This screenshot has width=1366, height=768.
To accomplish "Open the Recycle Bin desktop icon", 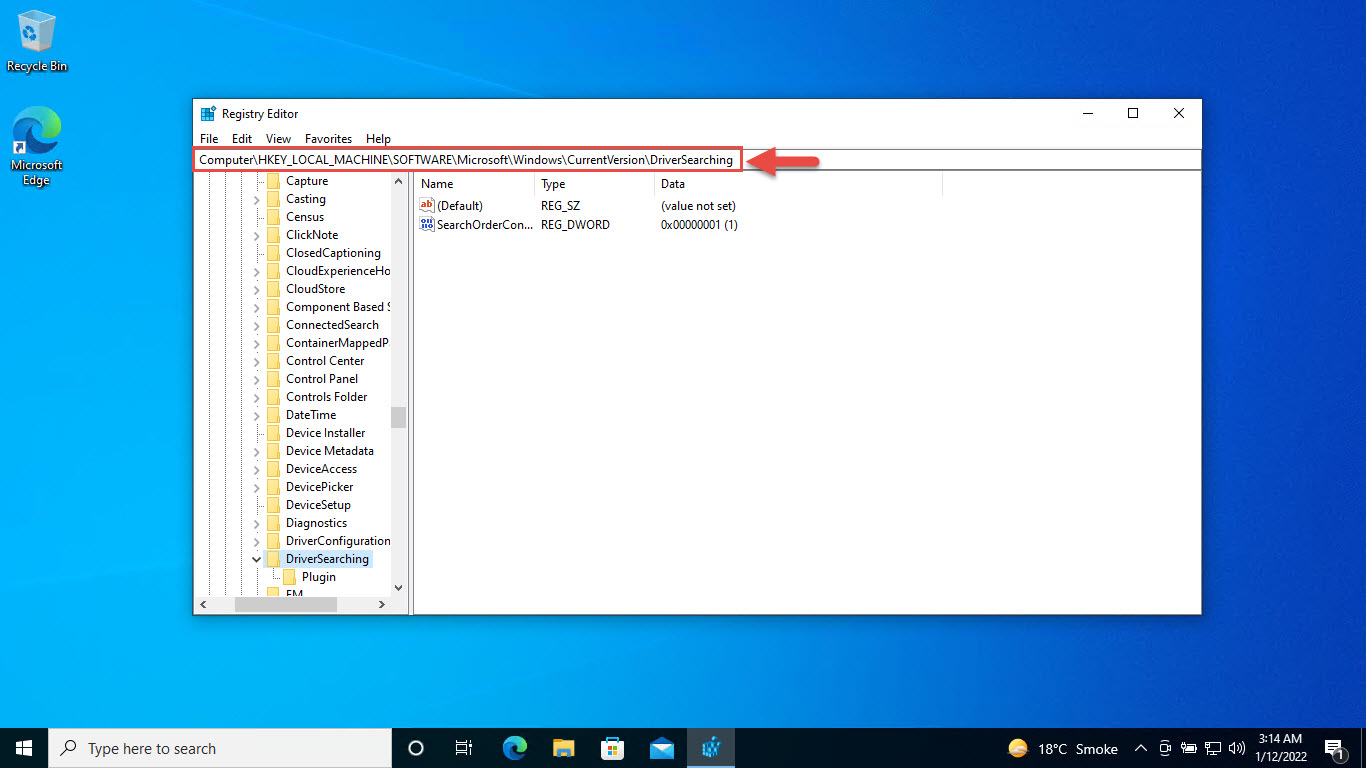I will click(37, 42).
